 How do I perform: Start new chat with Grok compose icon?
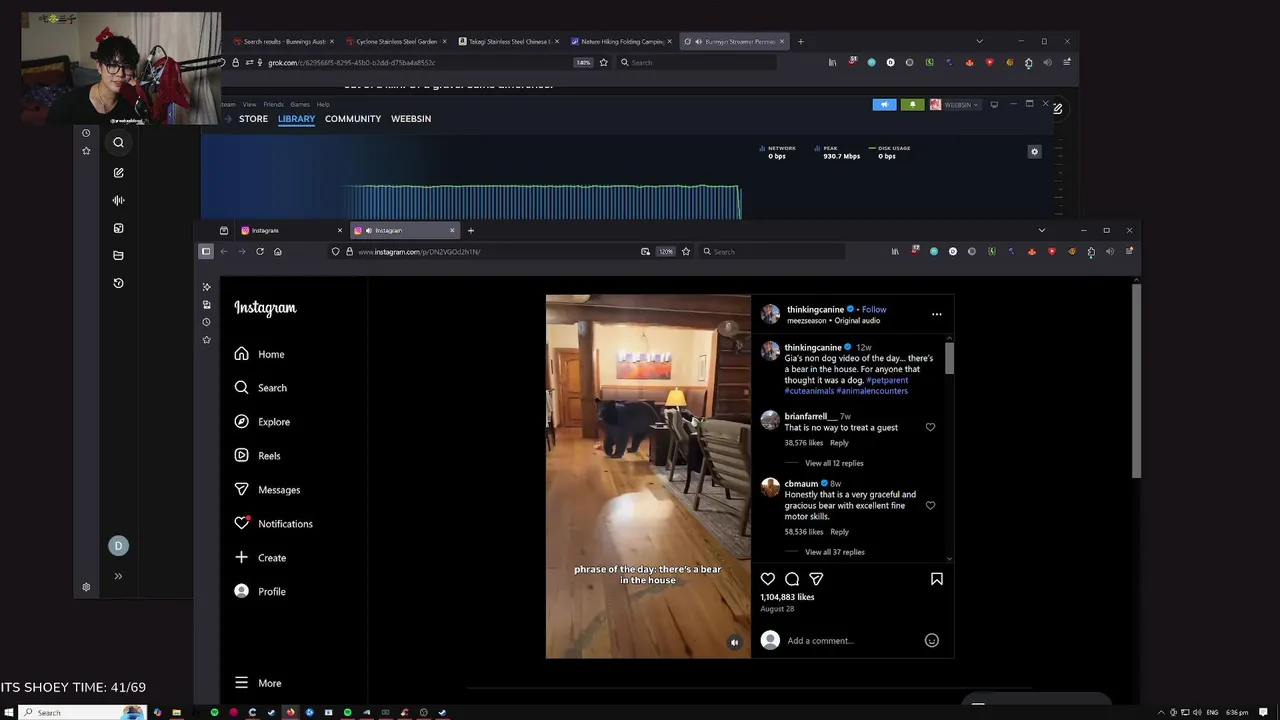(x=118, y=173)
